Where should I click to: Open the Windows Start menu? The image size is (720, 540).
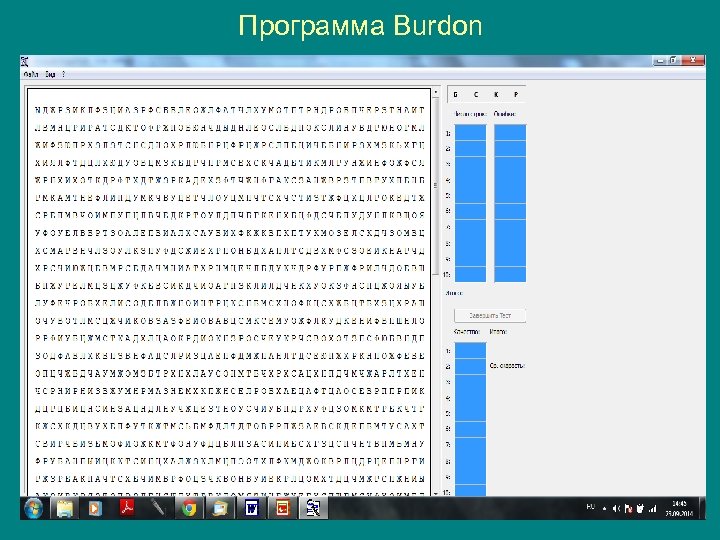pos(34,508)
